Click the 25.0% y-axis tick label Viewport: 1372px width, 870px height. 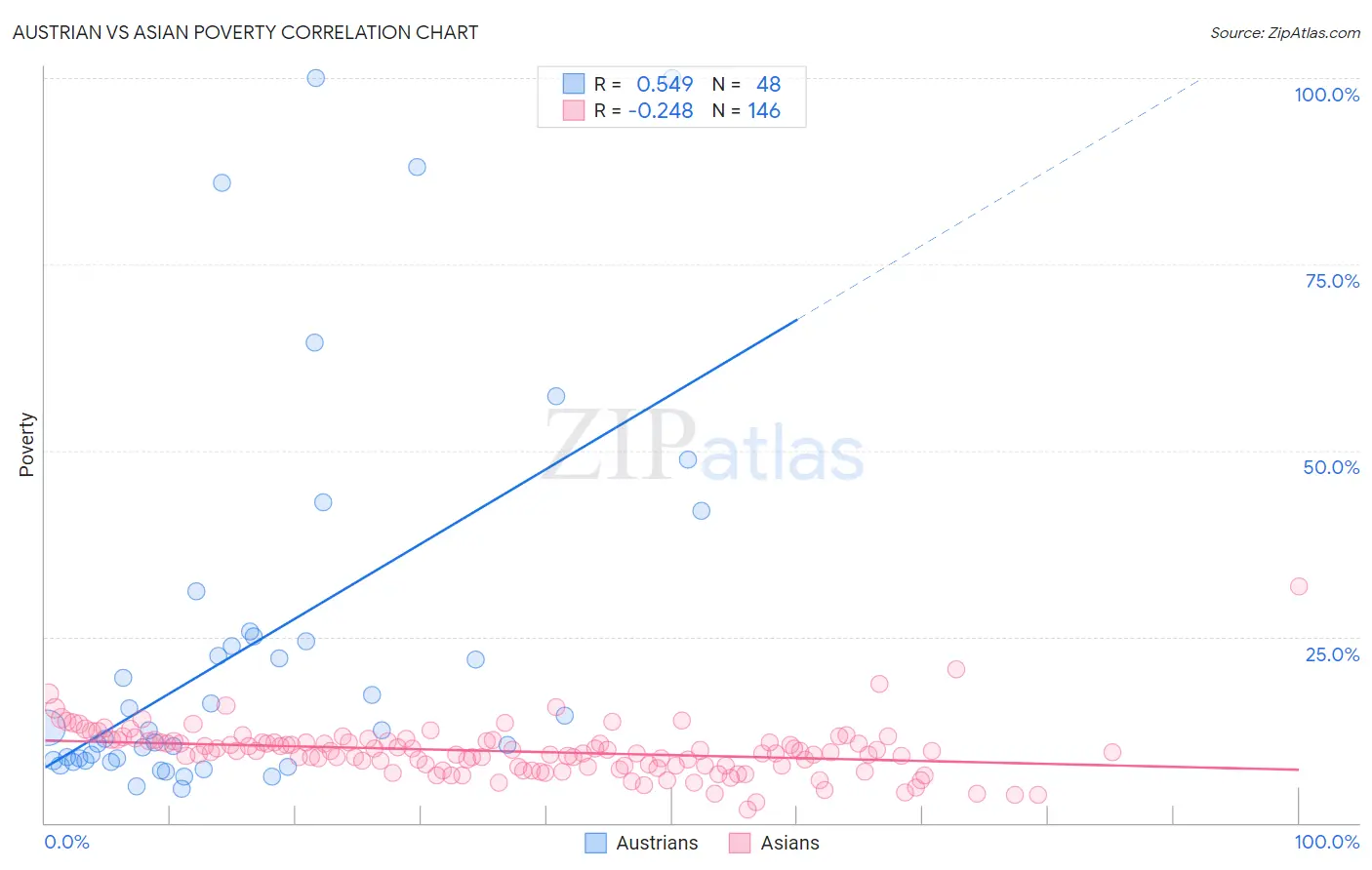(1332, 654)
